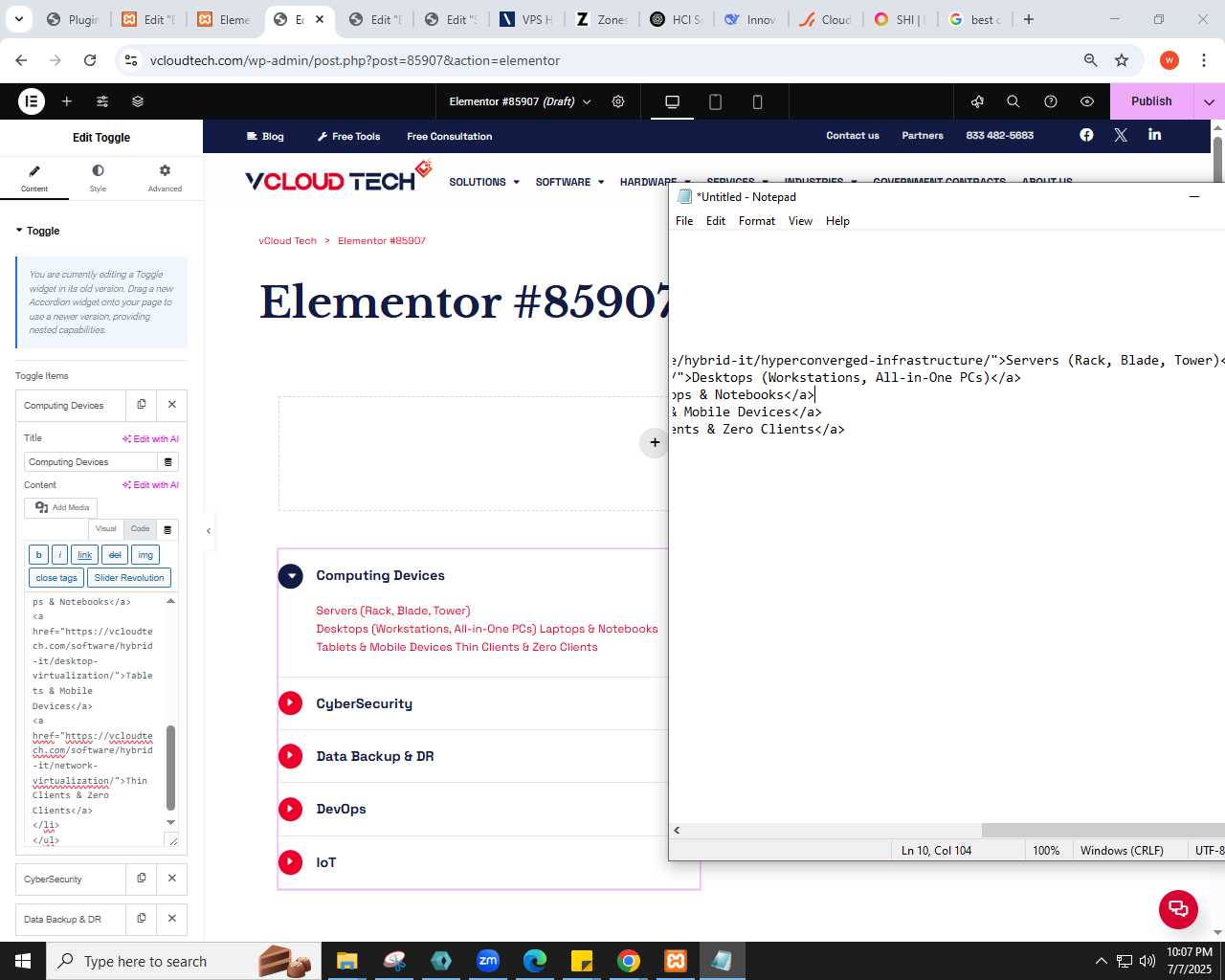Open Notepad View menu

coord(800,221)
